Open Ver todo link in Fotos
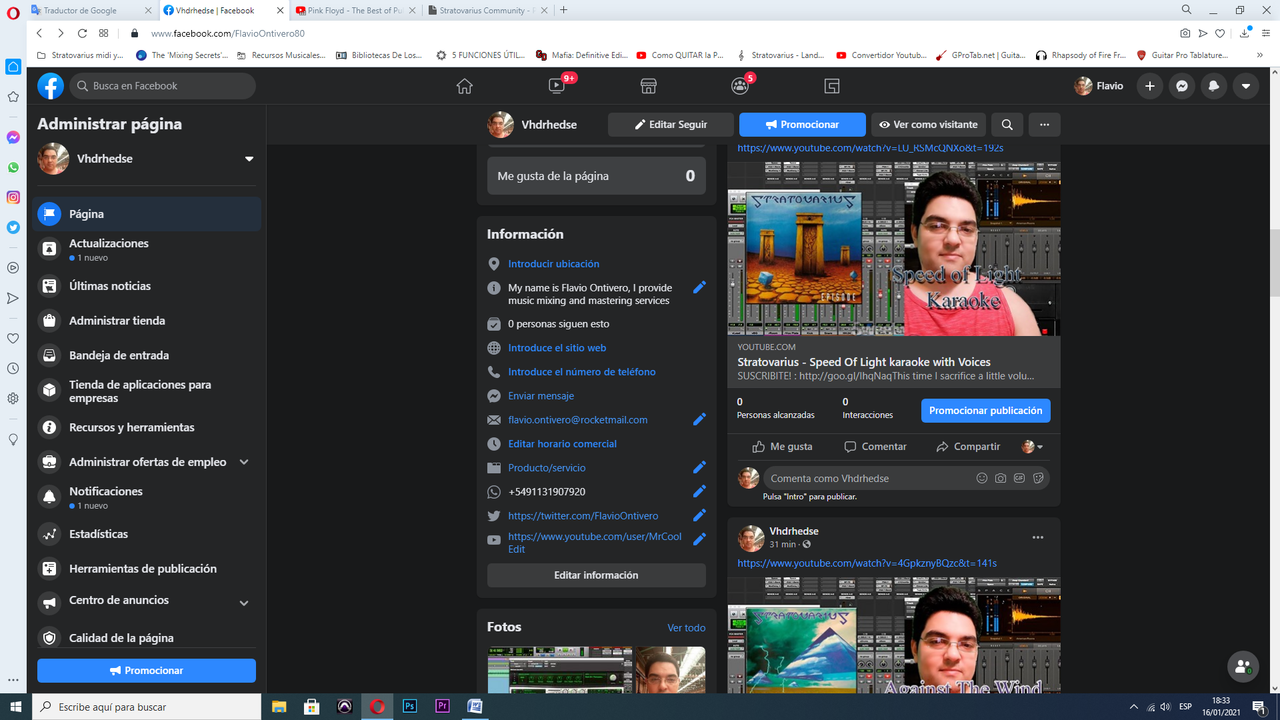1280x720 pixels. click(686, 628)
